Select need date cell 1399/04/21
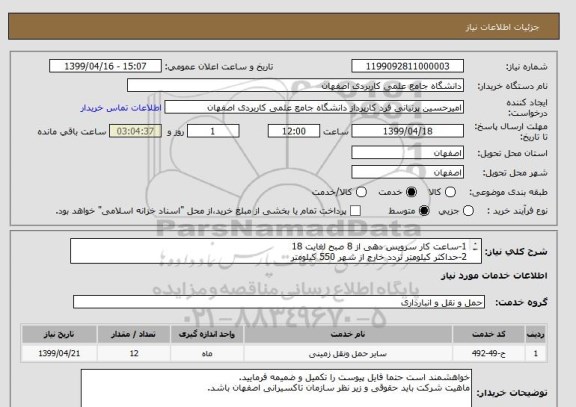 pyautogui.click(x=59, y=353)
